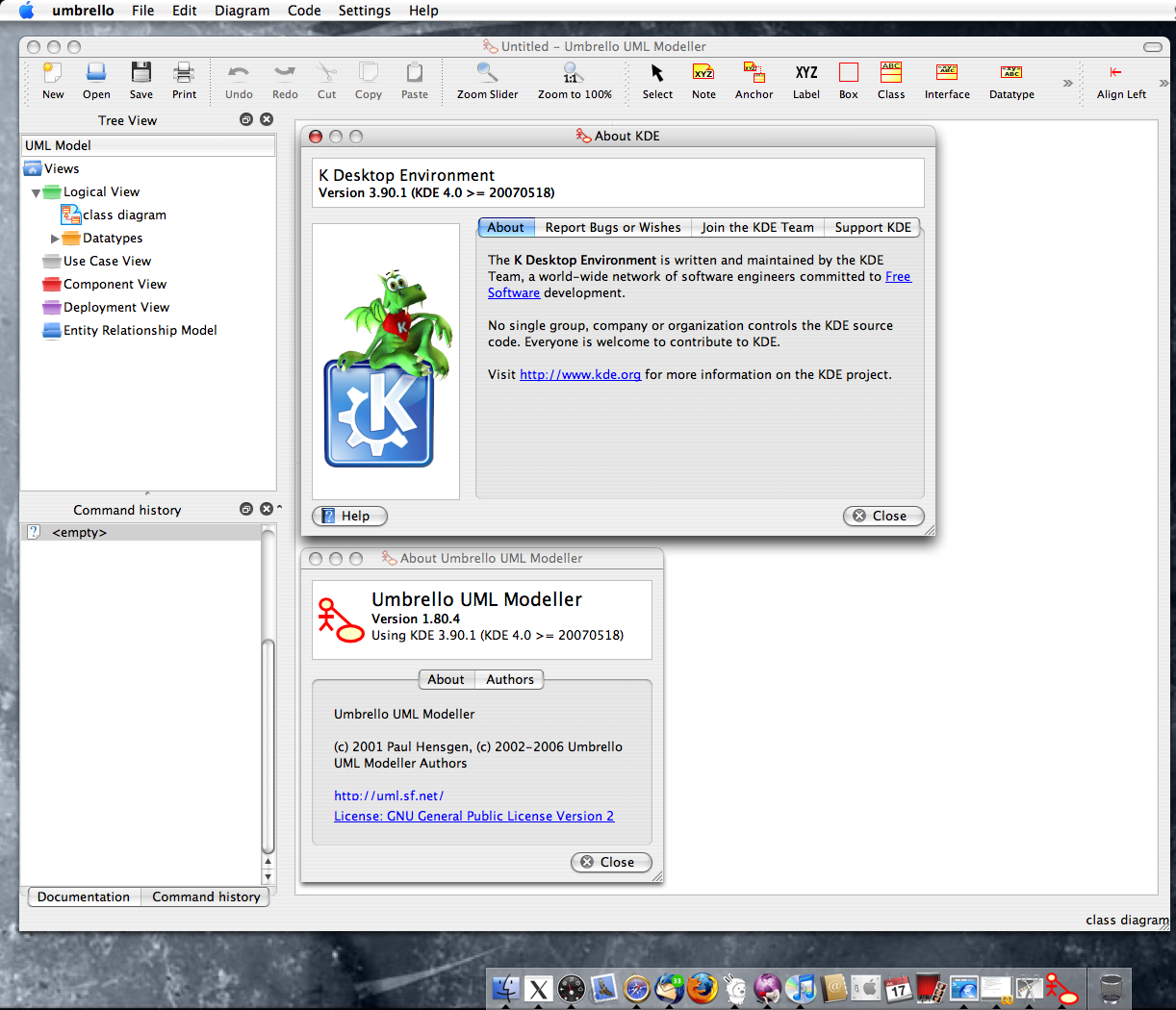Select Deployment View tree item

106,307
